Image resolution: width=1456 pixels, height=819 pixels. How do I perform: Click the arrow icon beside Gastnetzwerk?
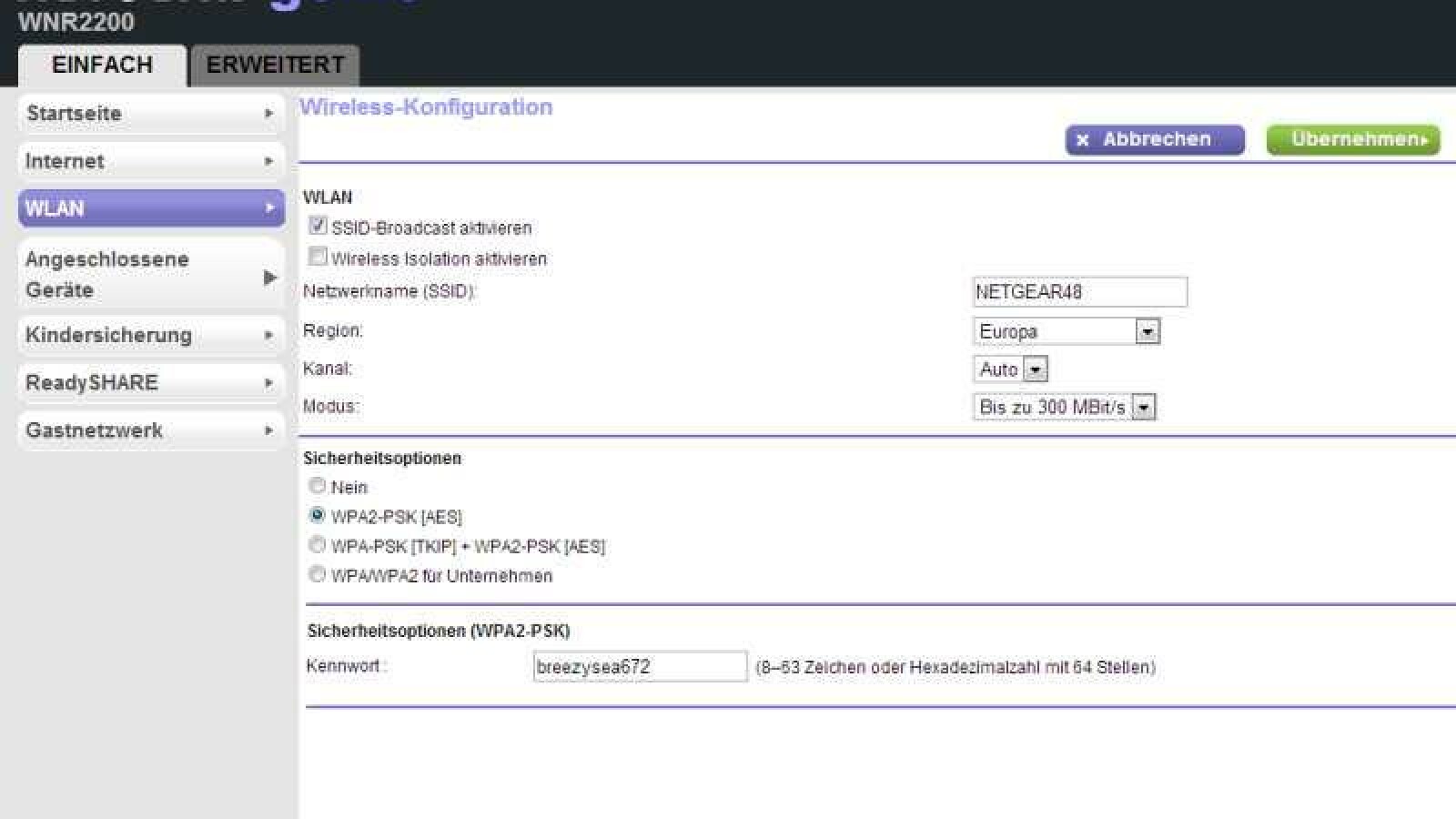pyautogui.click(x=268, y=430)
